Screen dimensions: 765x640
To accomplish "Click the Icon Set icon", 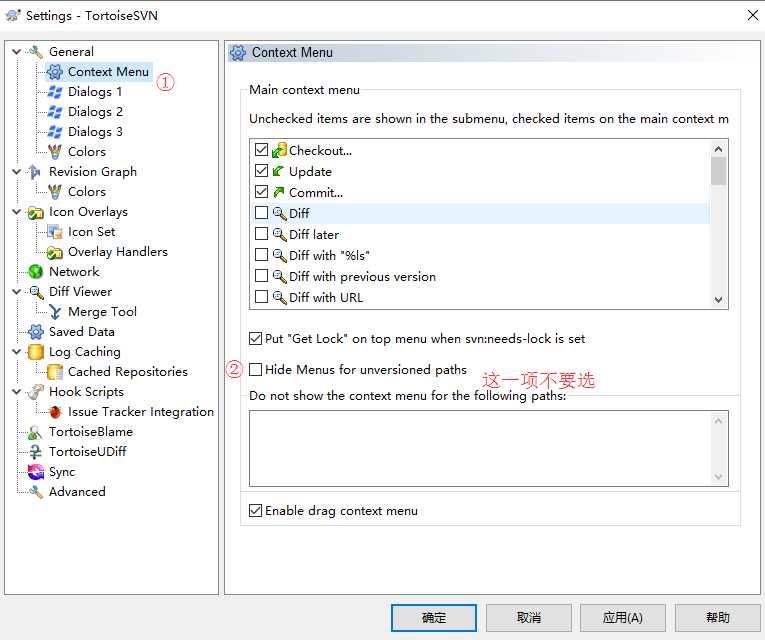I will [x=55, y=232].
